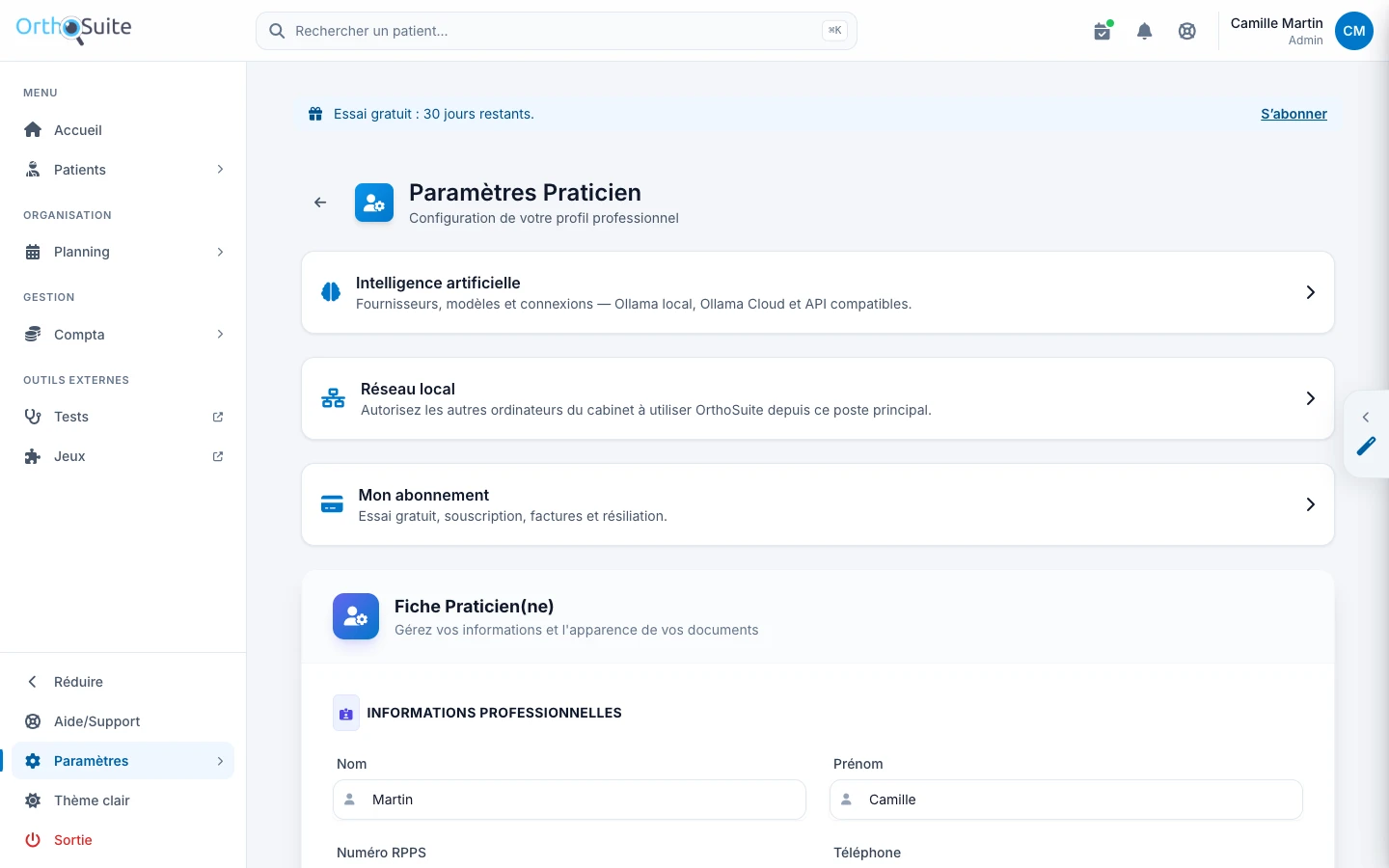Log out with Sortie
1389x868 pixels.
pos(123,840)
